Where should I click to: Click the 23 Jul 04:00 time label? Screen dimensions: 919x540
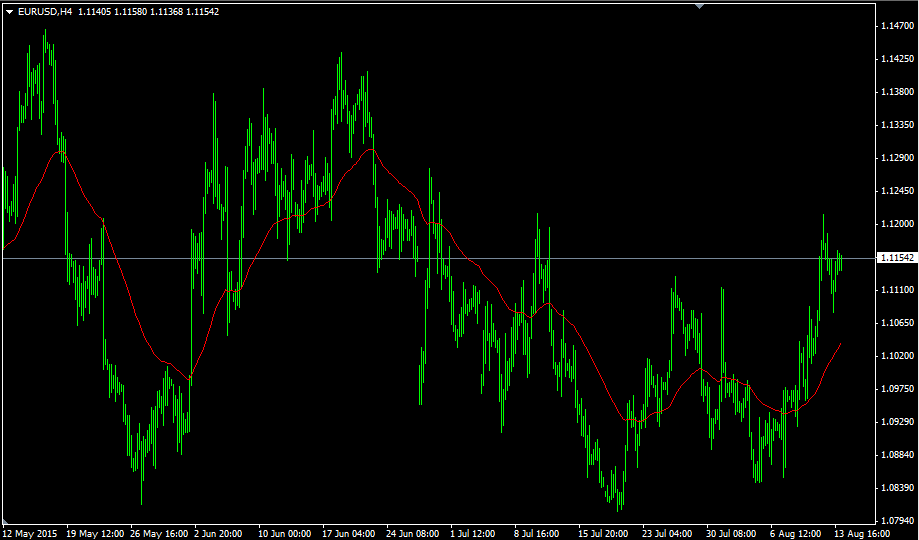pos(666,534)
